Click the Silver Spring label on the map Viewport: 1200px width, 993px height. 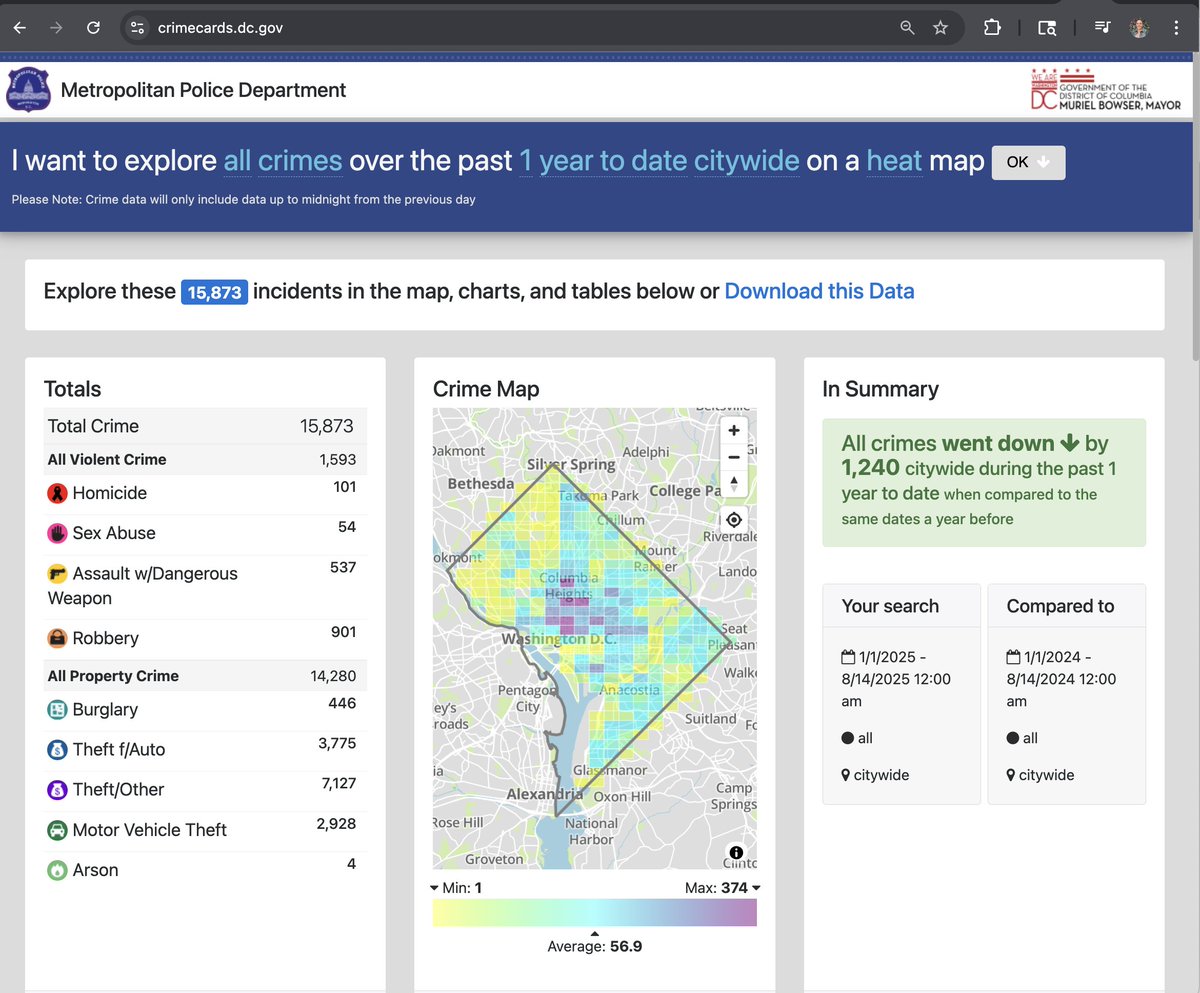[x=571, y=465]
